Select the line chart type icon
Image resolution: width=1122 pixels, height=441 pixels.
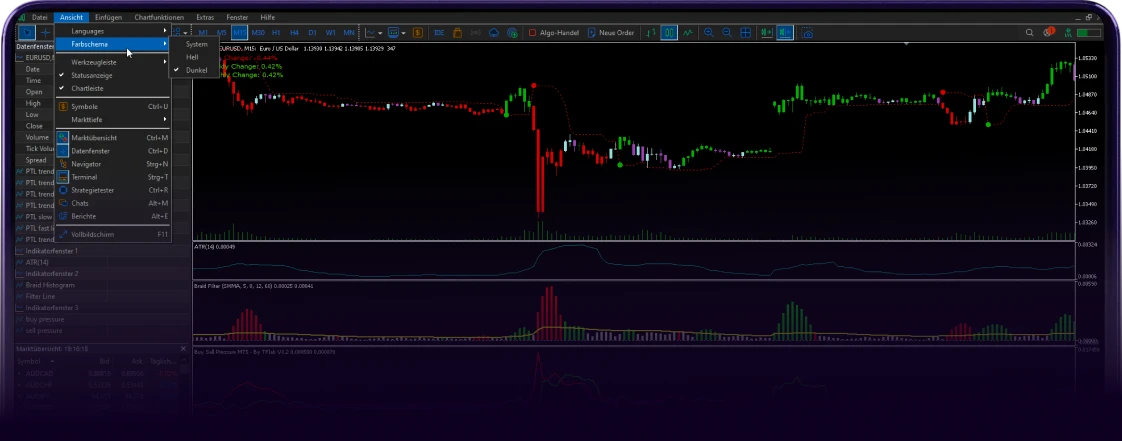coord(687,33)
